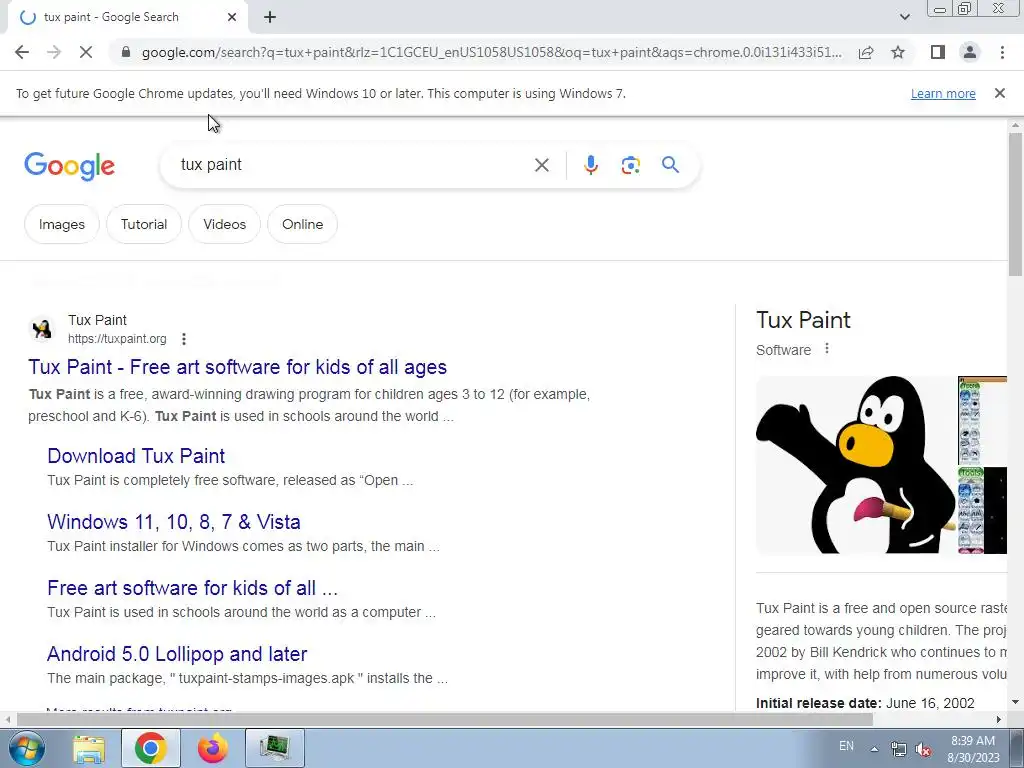Click the Initial release date fact
This screenshot has width=1024, height=768.
865,703
